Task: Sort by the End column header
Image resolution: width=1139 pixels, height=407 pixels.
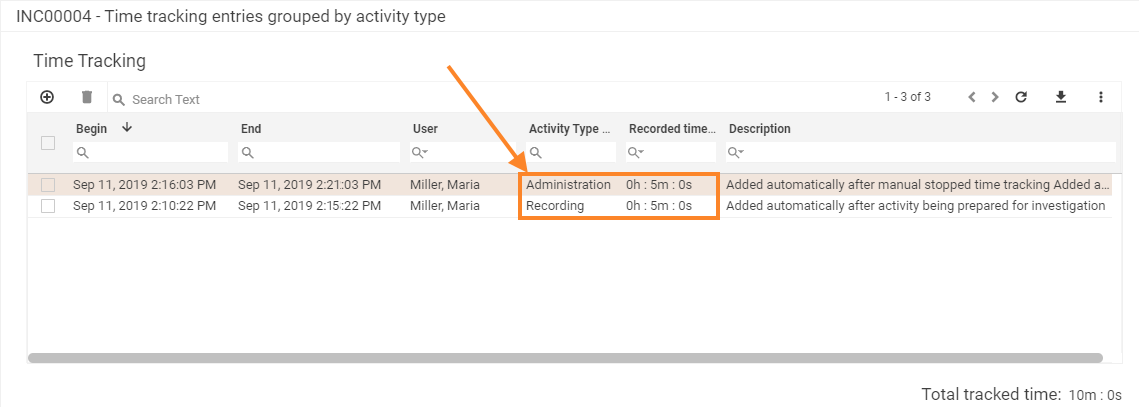Action: pos(251,129)
